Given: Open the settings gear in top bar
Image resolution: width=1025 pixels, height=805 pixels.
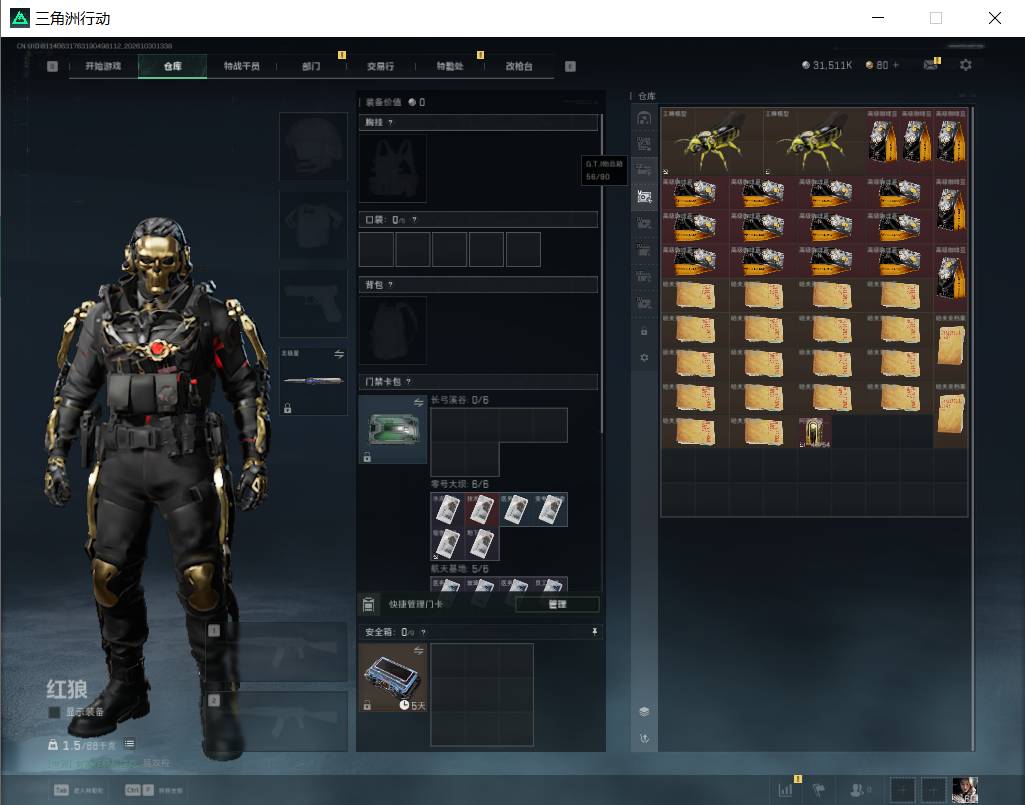Looking at the screenshot, I should (x=965, y=65).
